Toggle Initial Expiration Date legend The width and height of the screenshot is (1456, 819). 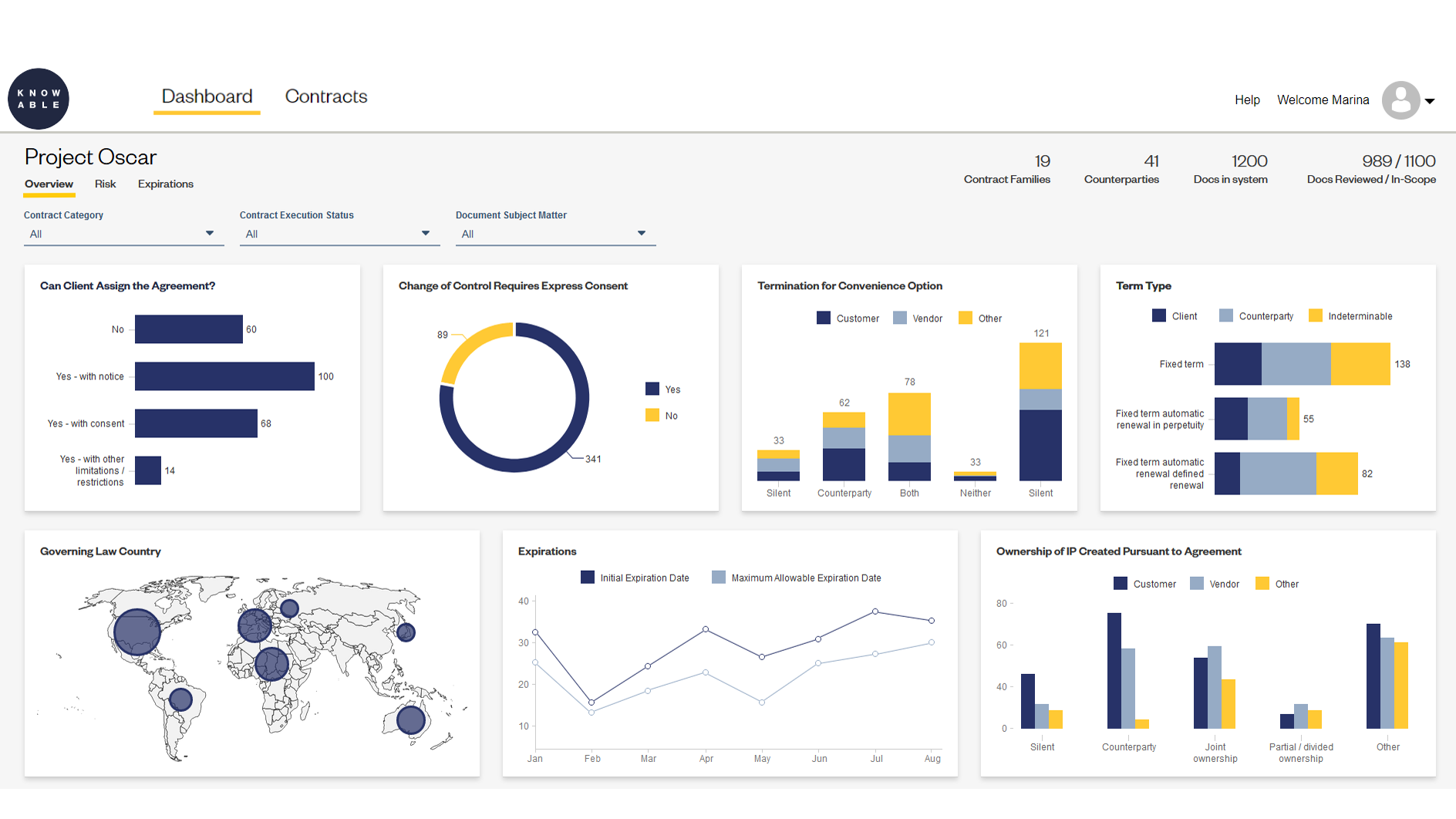[588, 577]
